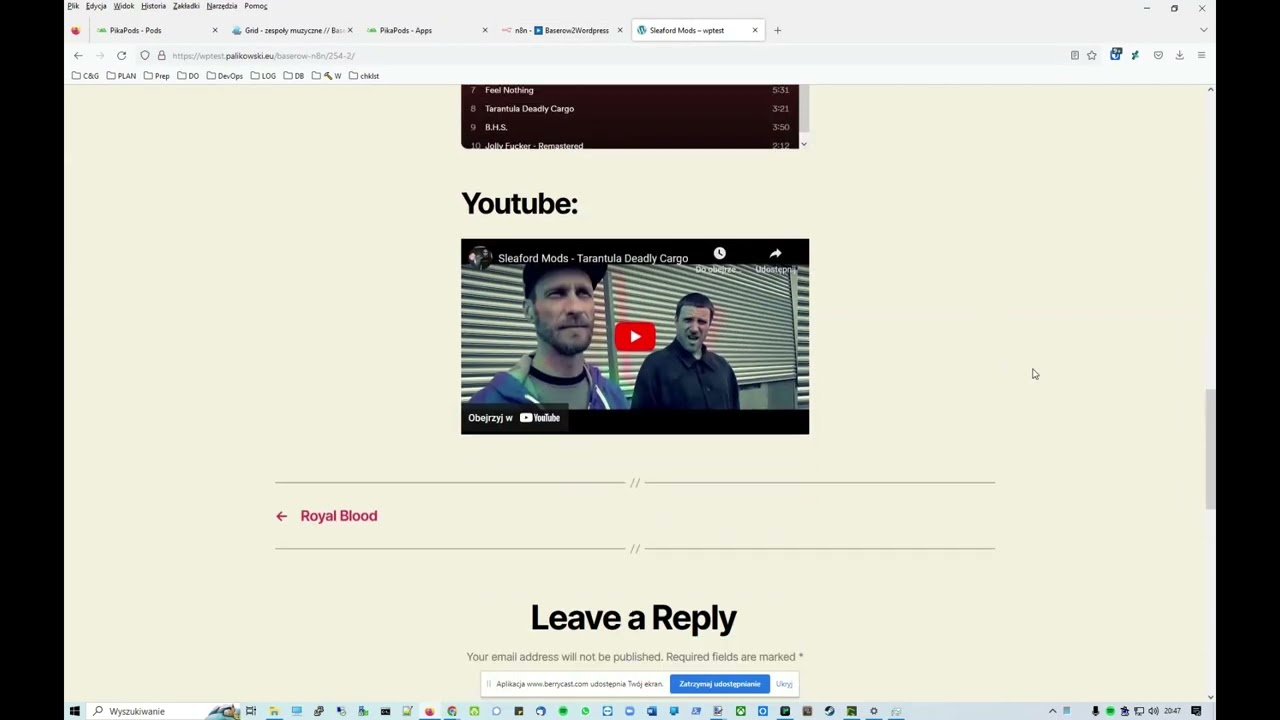Close the 'PikaPods - Pods' tab
Screen dimensions: 1280x720
tap(215, 30)
